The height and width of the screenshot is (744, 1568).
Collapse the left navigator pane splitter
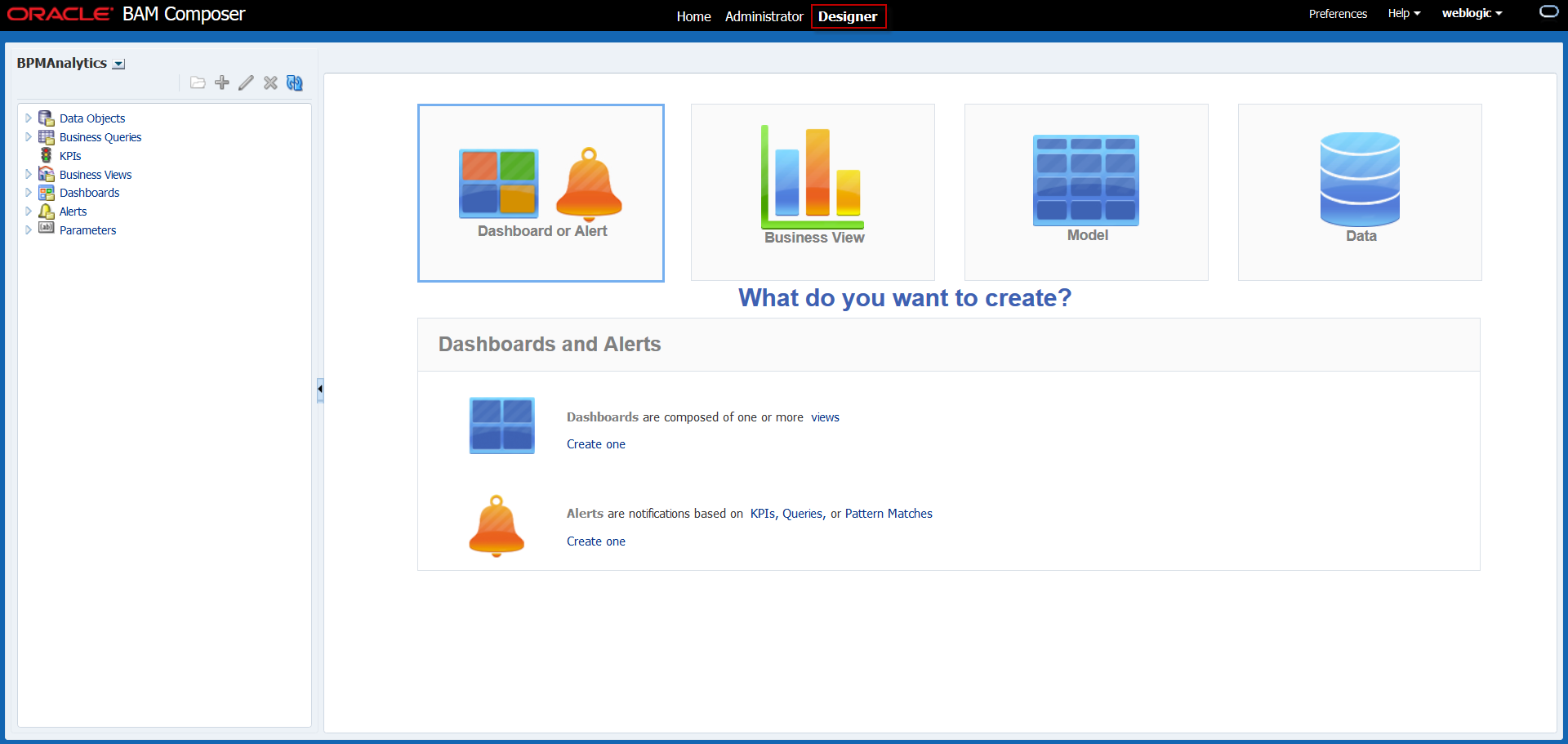pyautogui.click(x=320, y=390)
